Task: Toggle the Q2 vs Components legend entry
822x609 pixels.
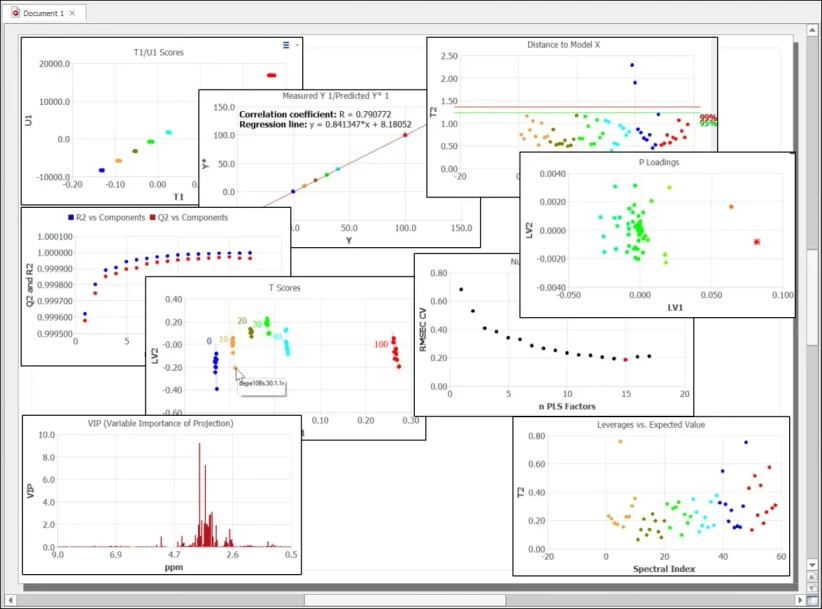Action: pos(192,218)
